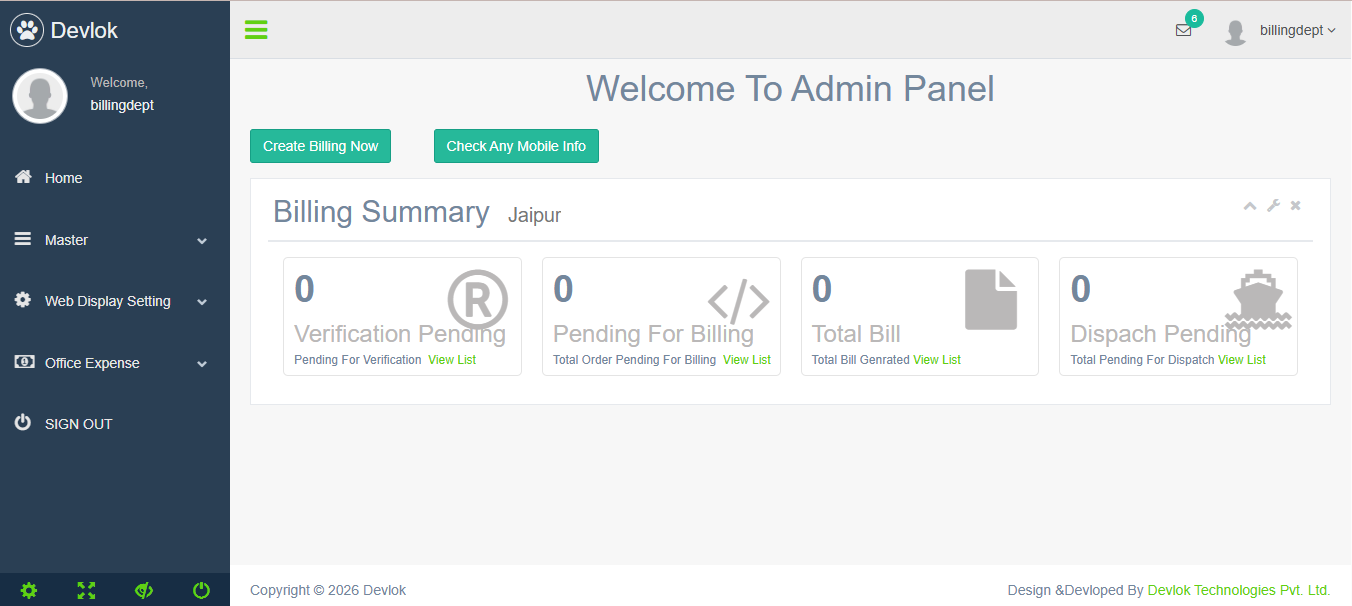
Task: Click the Dispach Pending heading
Action: click(x=1161, y=334)
